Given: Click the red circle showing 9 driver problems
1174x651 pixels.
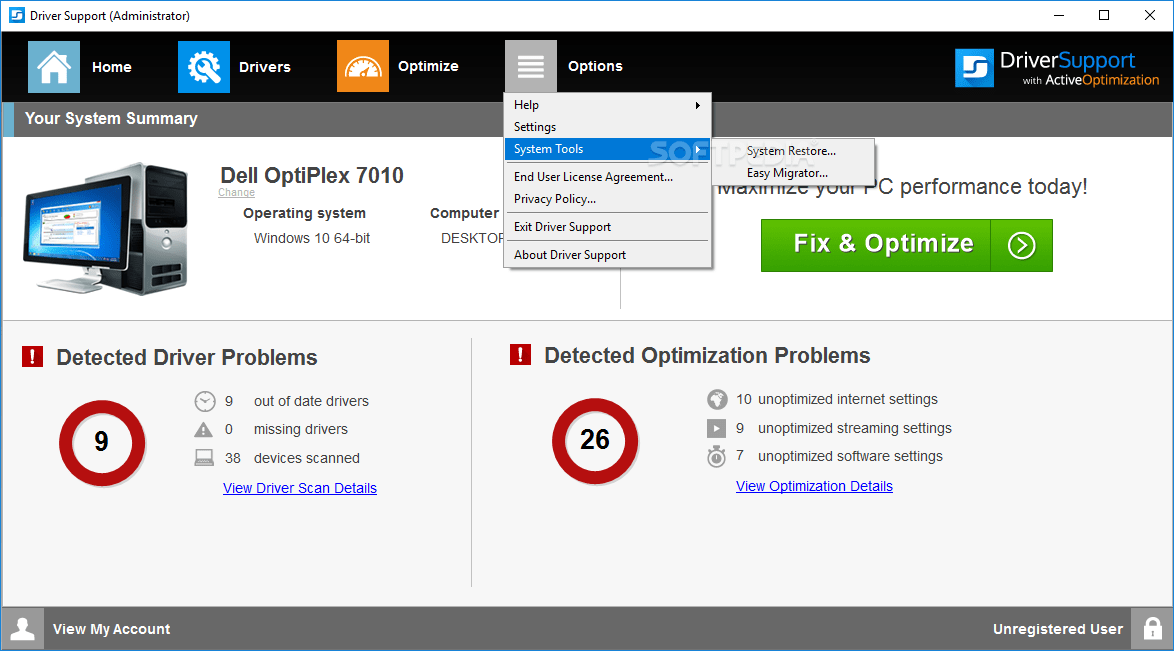Looking at the screenshot, I should pyautogui.click(x=102, y=442).
